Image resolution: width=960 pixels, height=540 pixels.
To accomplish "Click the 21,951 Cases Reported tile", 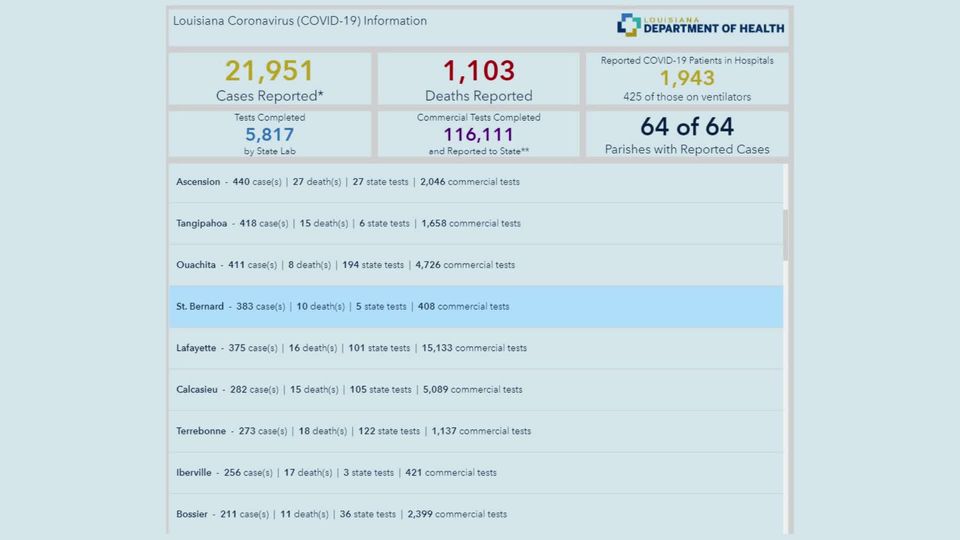I will tap(269, 79).
